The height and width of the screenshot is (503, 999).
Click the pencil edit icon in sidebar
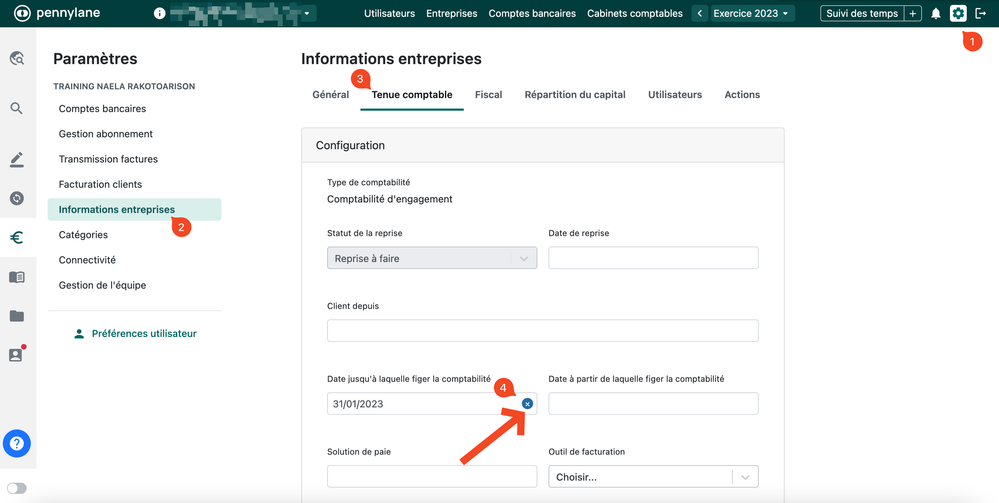17,160
